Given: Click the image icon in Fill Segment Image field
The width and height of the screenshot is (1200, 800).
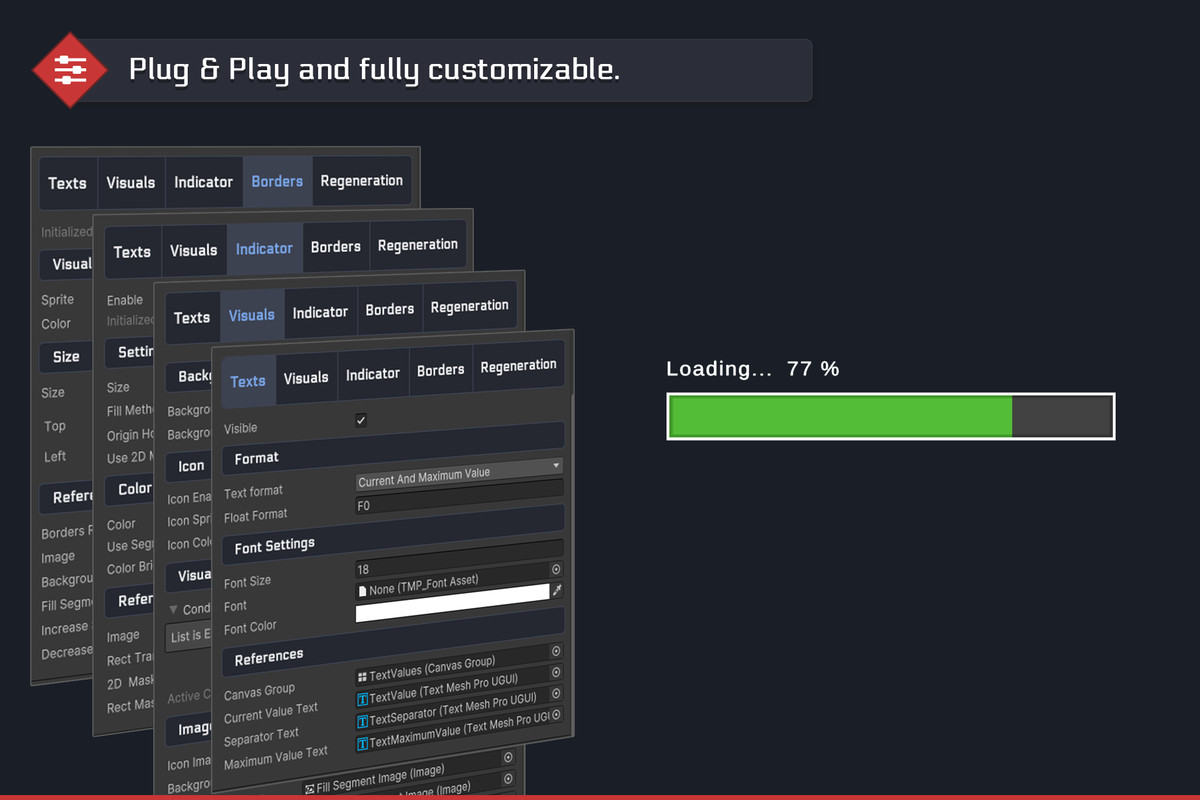Looking at the screenshot, I should click(x=310, y=788).
